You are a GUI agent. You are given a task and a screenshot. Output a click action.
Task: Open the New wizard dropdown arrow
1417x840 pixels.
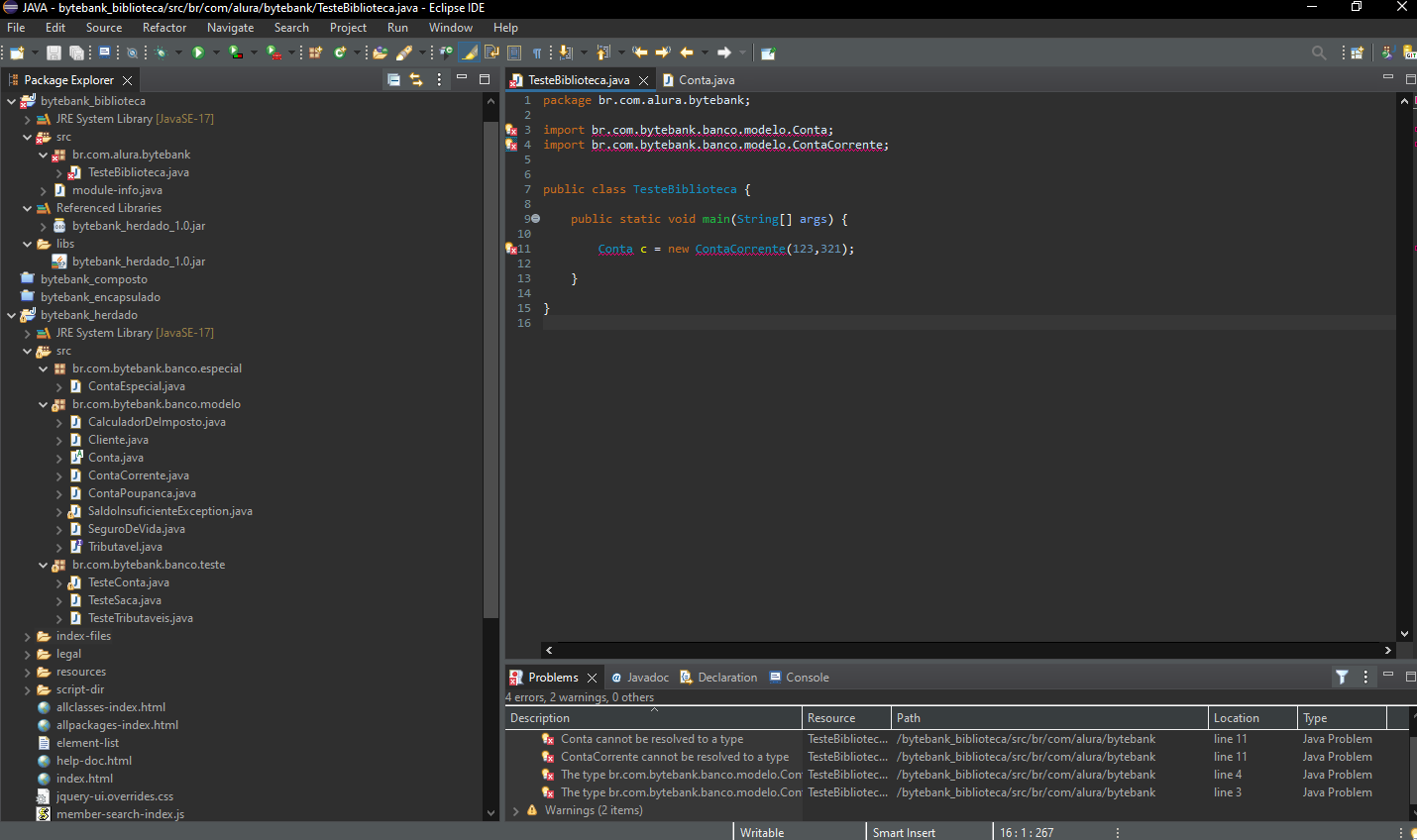(x=35, y=52)
